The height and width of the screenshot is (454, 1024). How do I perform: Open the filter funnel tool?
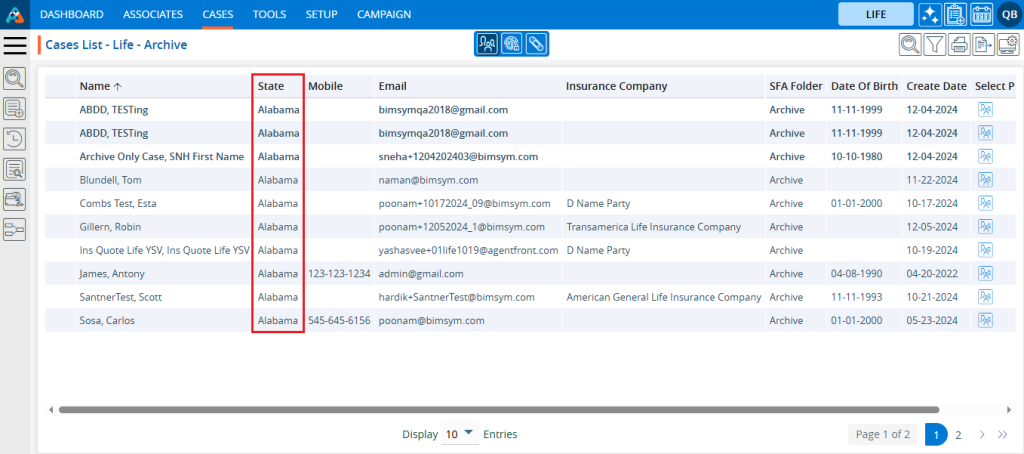[x=934, y=44]
